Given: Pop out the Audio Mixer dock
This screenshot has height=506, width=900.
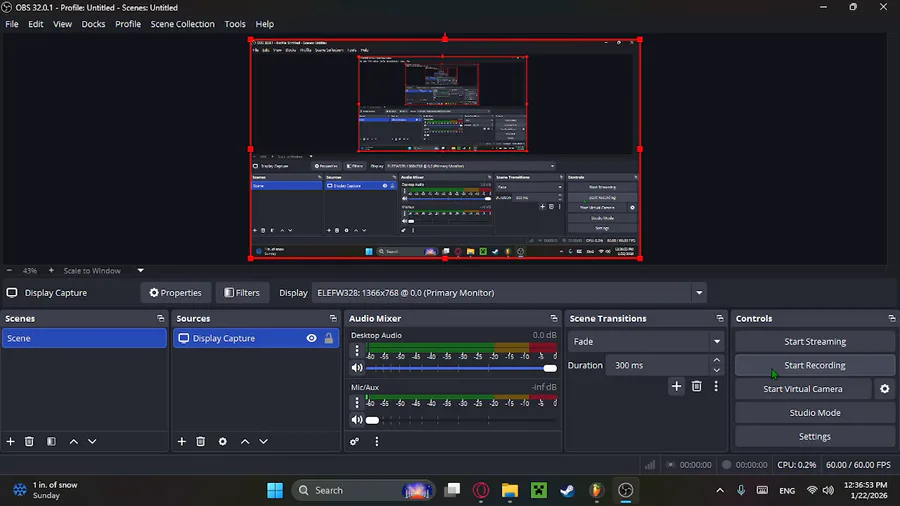Looking at the screenshot, I should tap(554, 318).
